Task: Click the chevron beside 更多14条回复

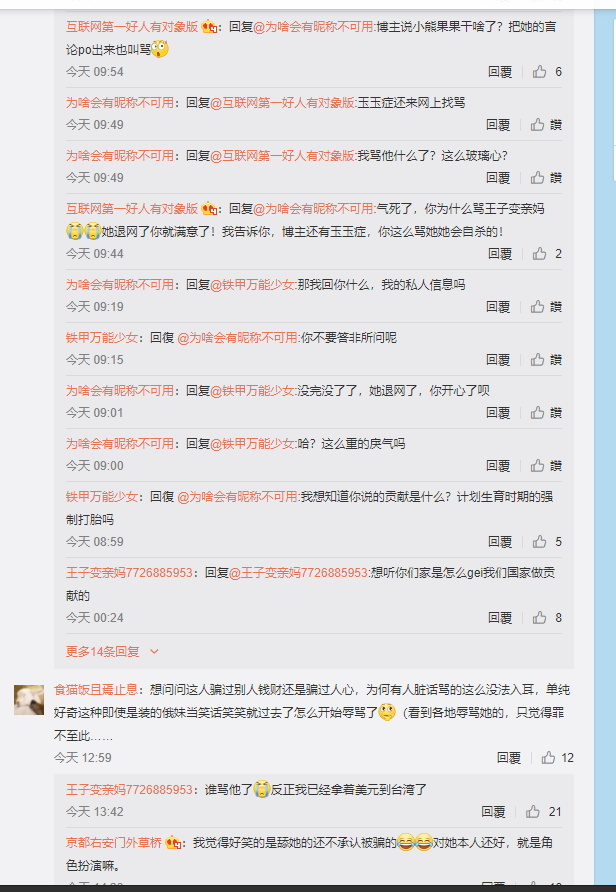Action: 154,652
